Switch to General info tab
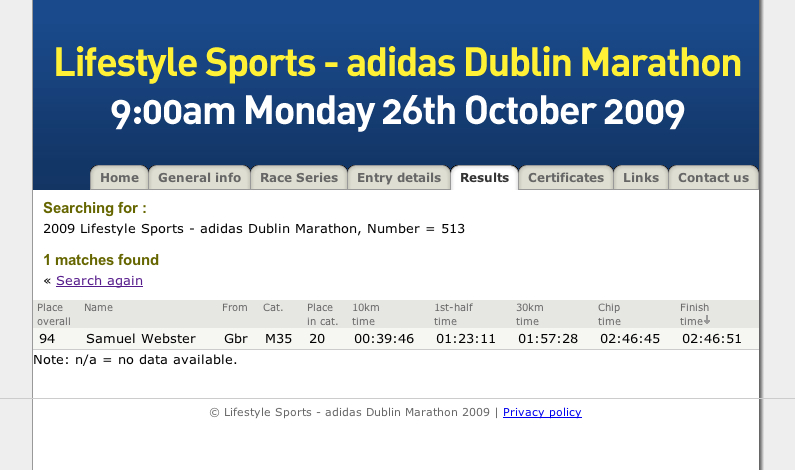The height and width of the screenshot is (470, 795). [199, 177]
